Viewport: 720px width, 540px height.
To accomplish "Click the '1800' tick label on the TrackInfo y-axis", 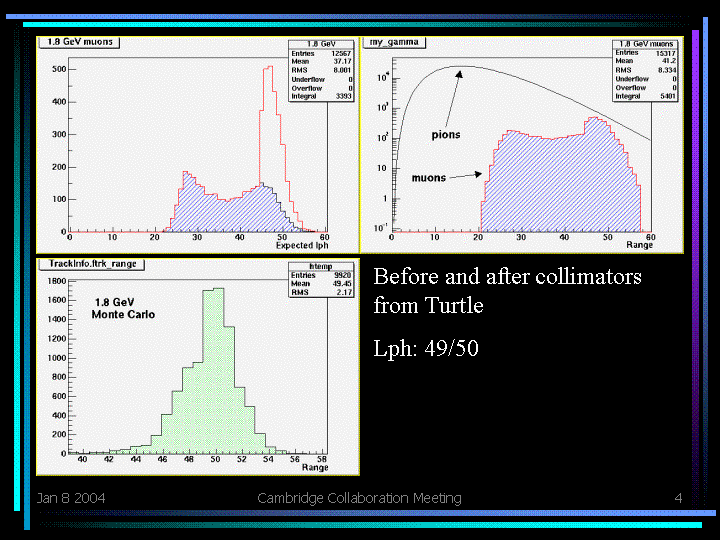I will coord(57,281).
